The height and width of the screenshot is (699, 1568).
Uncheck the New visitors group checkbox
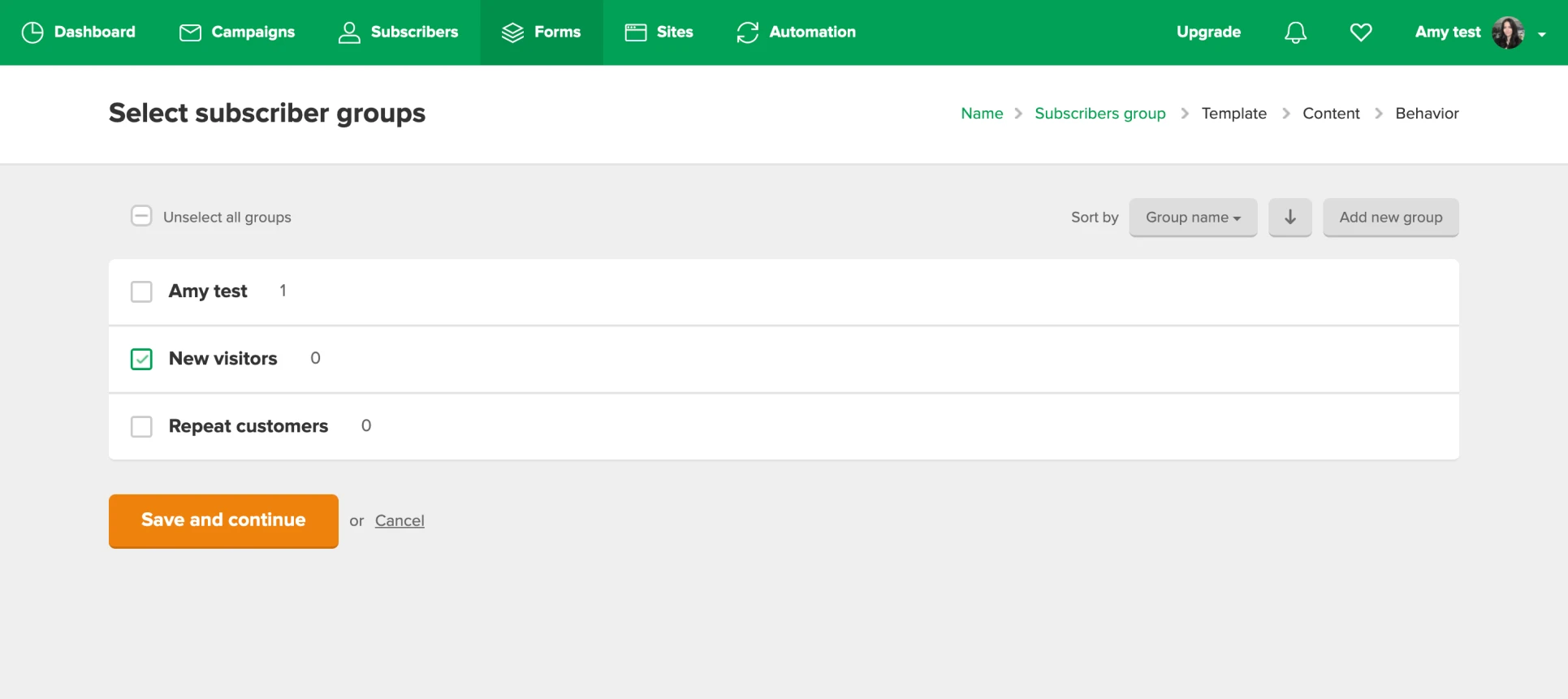[x=141, y=359]
